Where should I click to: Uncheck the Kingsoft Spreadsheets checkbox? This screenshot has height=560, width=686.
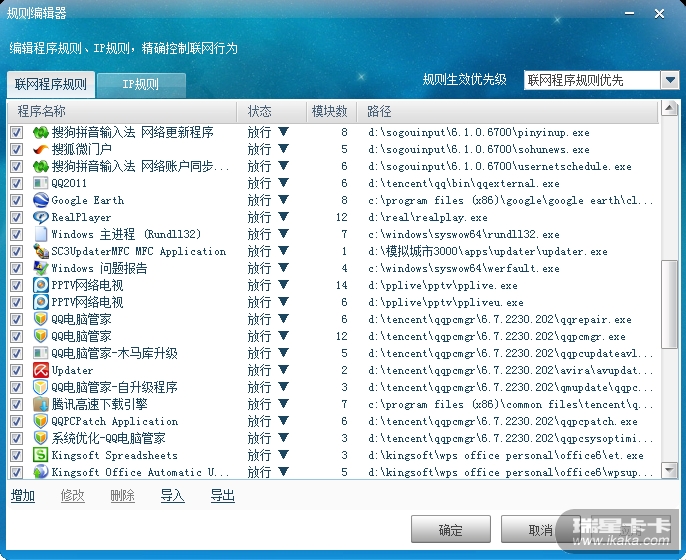[17, 455]
